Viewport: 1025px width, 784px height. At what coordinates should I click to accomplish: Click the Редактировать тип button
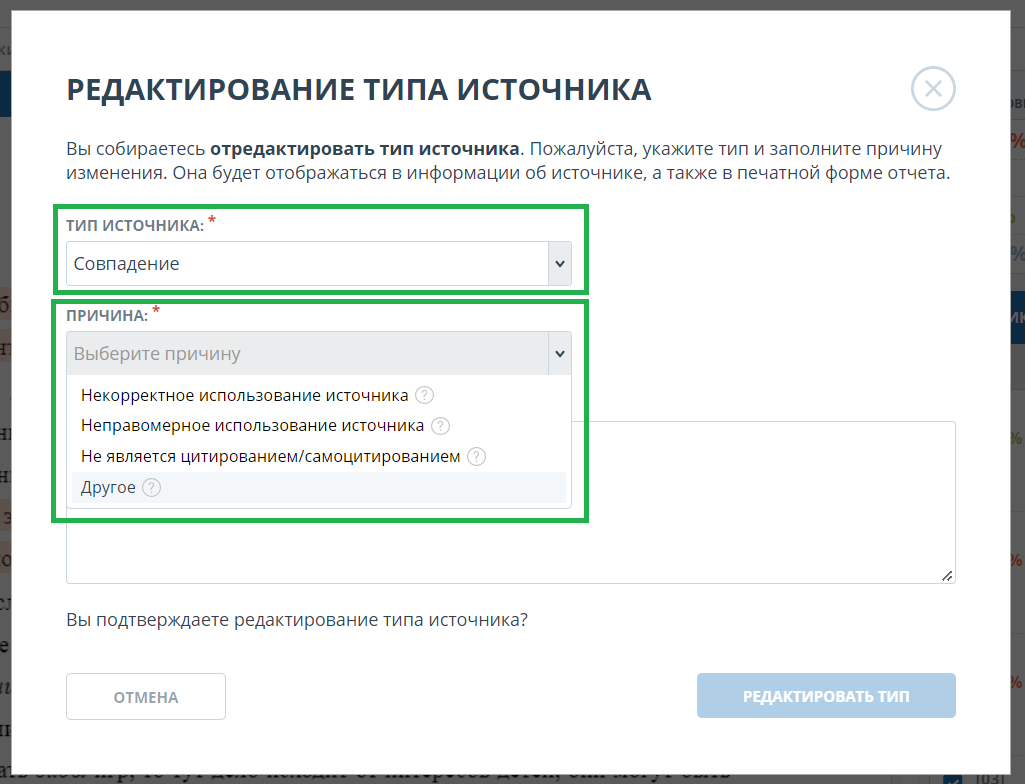point(826,697)
